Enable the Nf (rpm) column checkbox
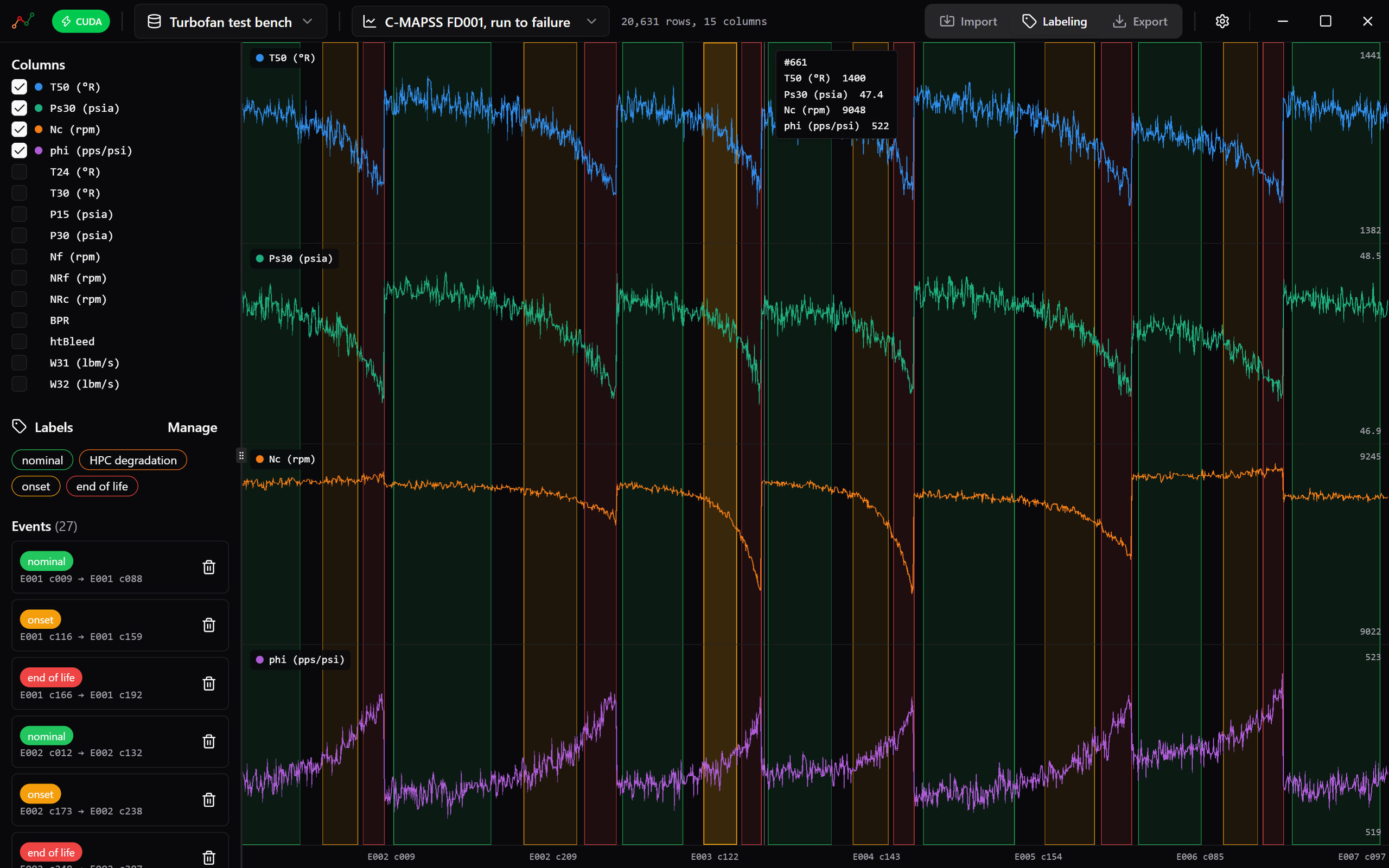The width and height of the screenshot is (1389, 868). (x=20, y=257)
